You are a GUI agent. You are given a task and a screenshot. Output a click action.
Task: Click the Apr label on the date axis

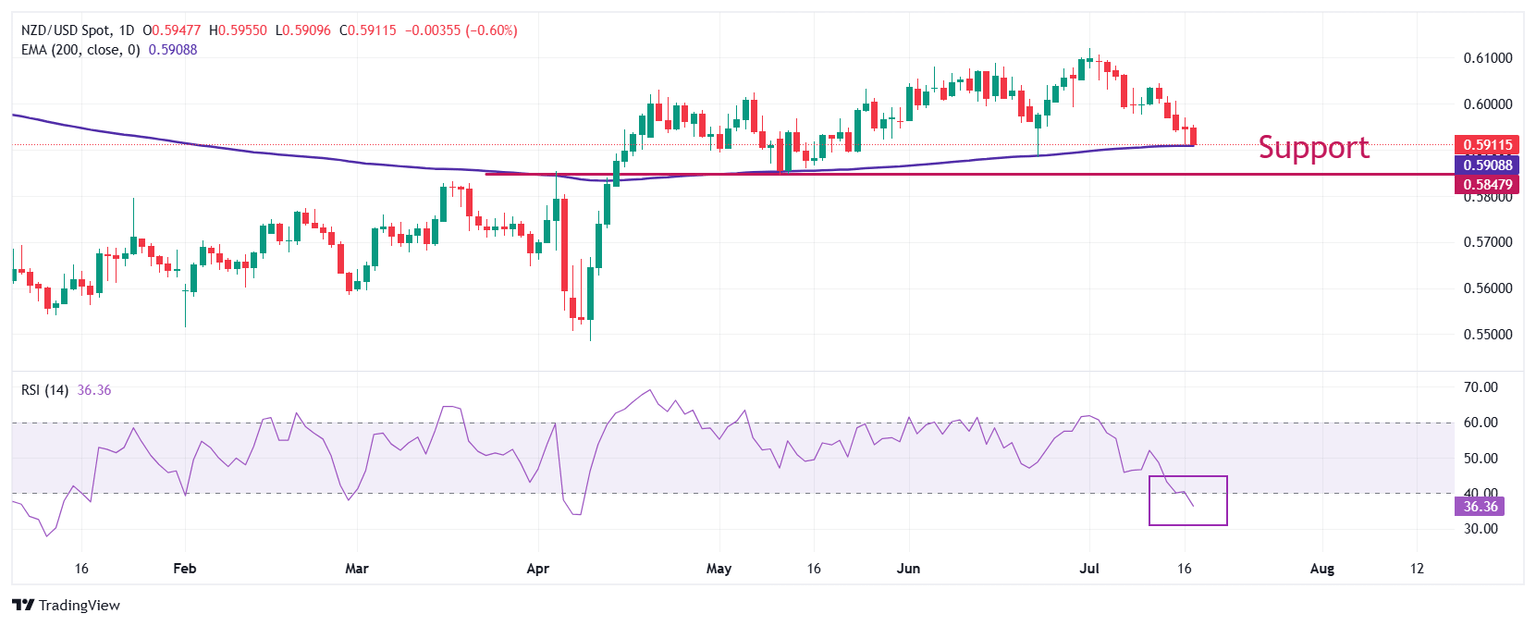539,569
